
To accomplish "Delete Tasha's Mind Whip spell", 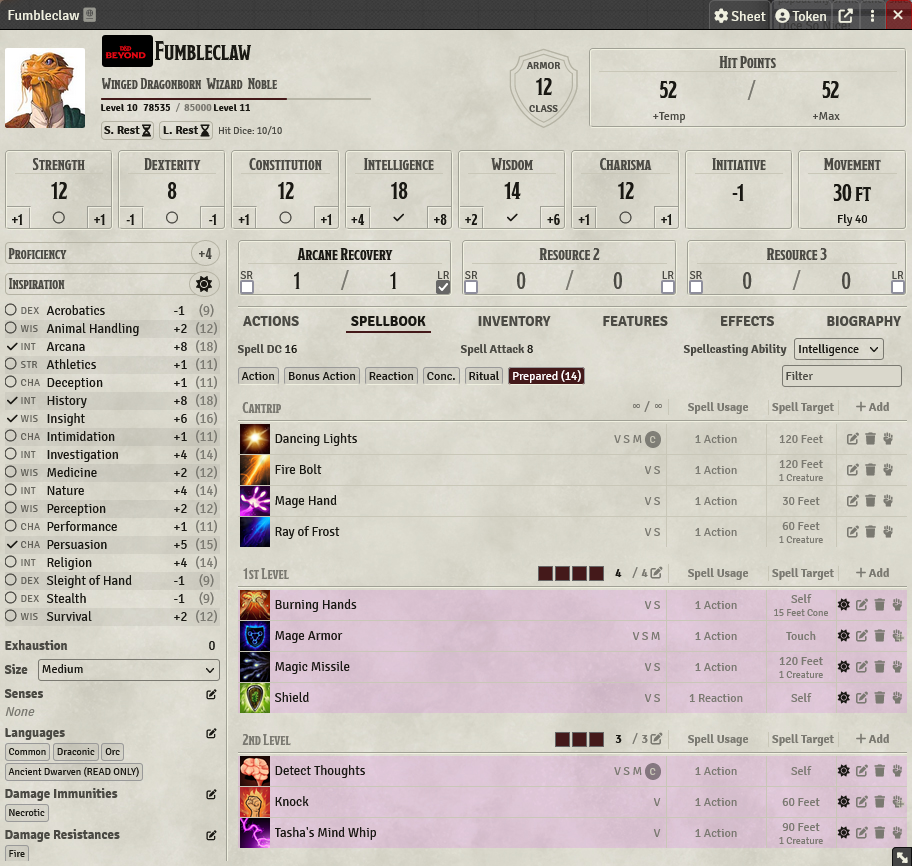I will (879, 832).
